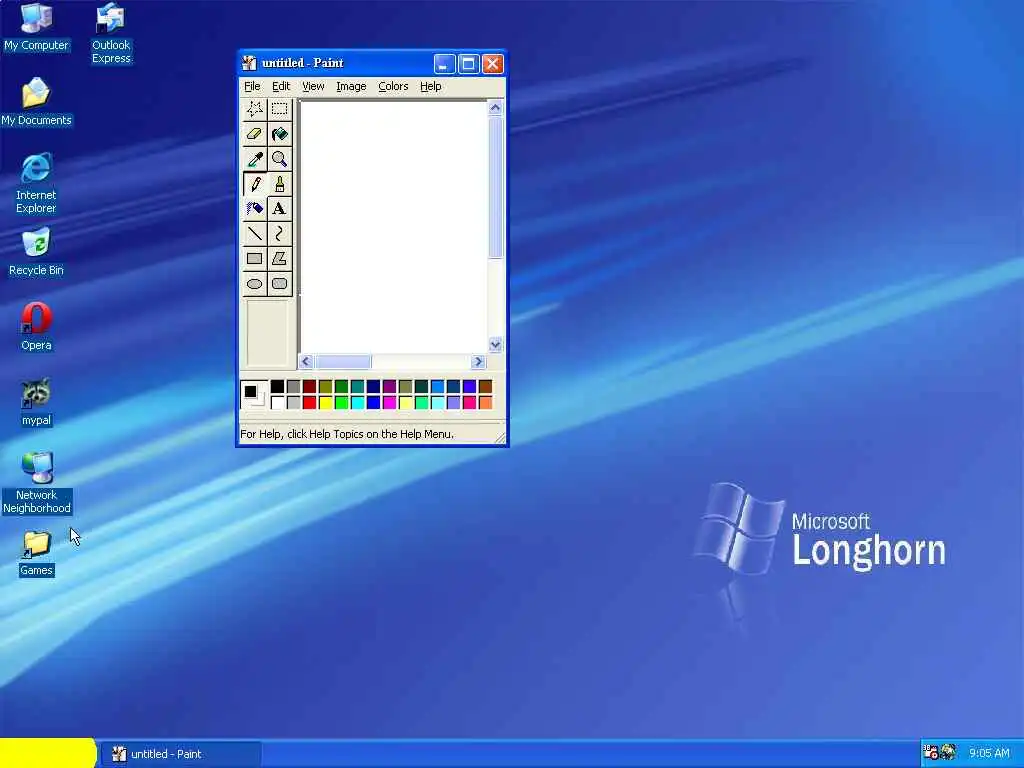Activate the Pick Color eyedropper tool
Viewport: 1024px width, 768px height.
[255, 159]
